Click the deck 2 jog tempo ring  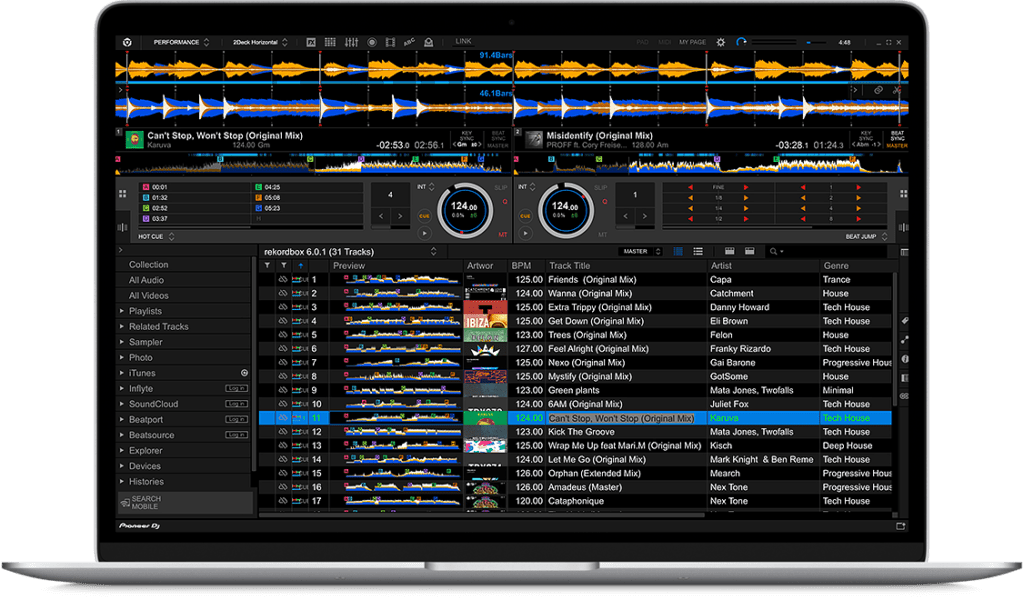pos(566,210)
